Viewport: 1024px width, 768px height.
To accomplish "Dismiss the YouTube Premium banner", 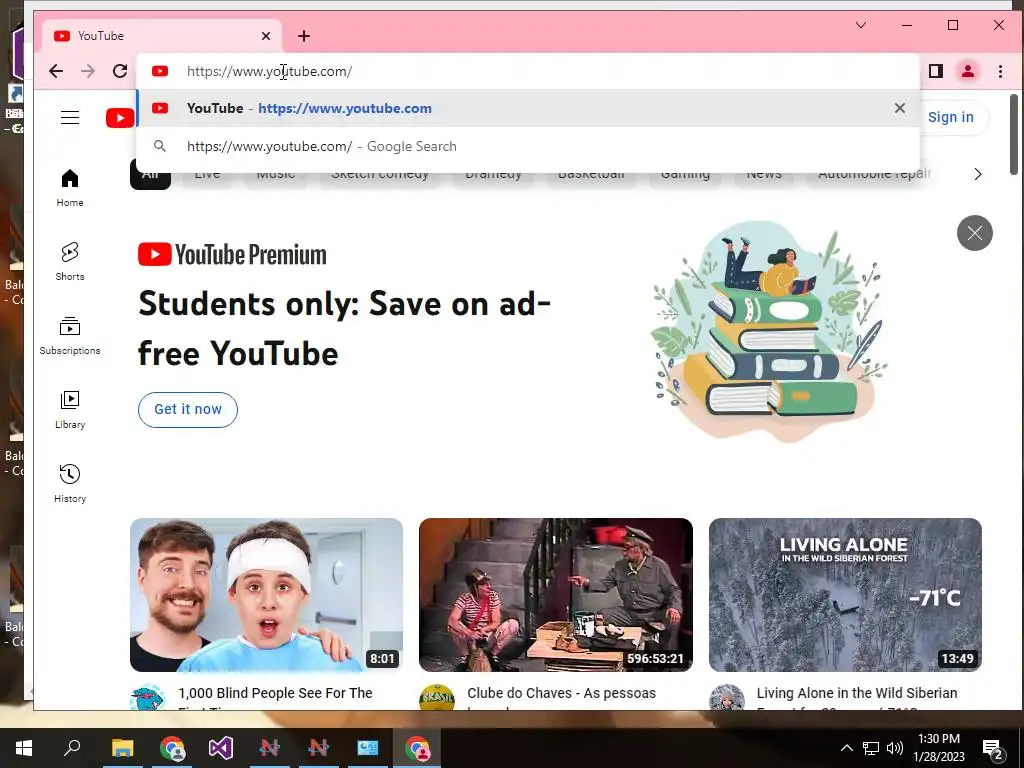I will click(x=974, y=232).
